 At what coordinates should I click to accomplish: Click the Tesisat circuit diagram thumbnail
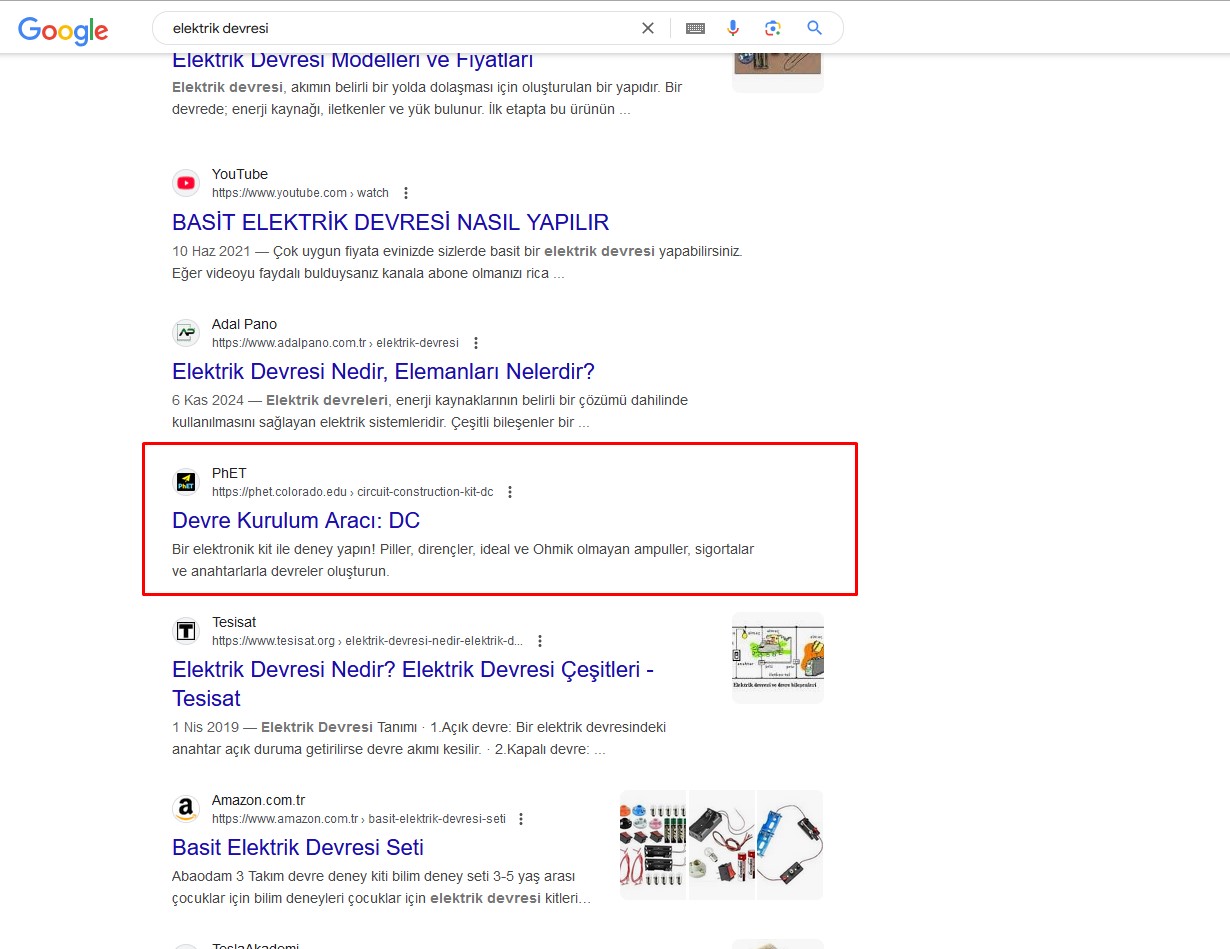778,658
